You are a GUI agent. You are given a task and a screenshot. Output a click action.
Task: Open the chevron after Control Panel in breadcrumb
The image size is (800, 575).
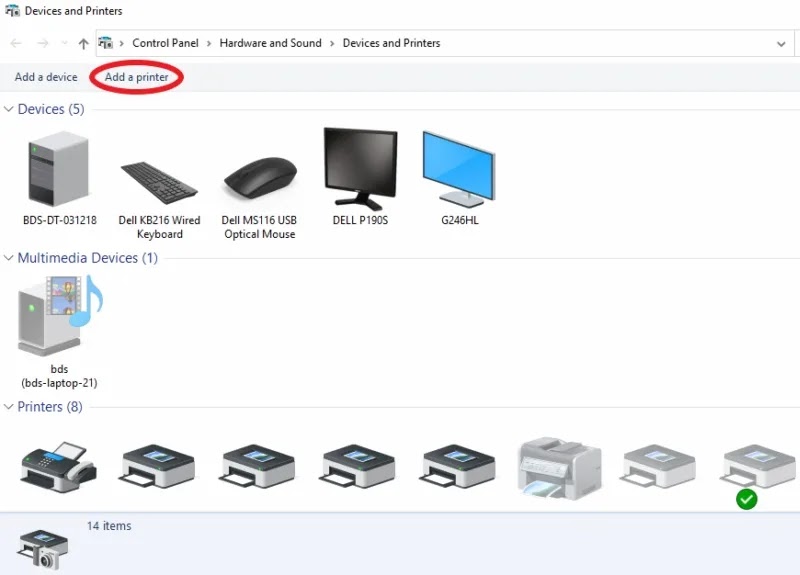209,43
